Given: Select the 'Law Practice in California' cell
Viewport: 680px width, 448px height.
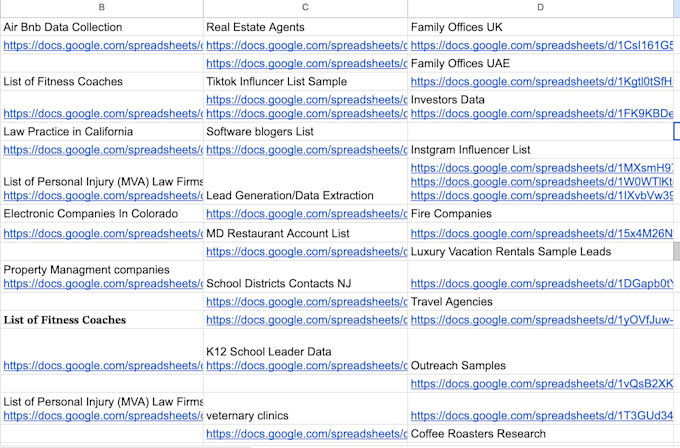Looking at the screenshot, I should click(x=101, y=131).
